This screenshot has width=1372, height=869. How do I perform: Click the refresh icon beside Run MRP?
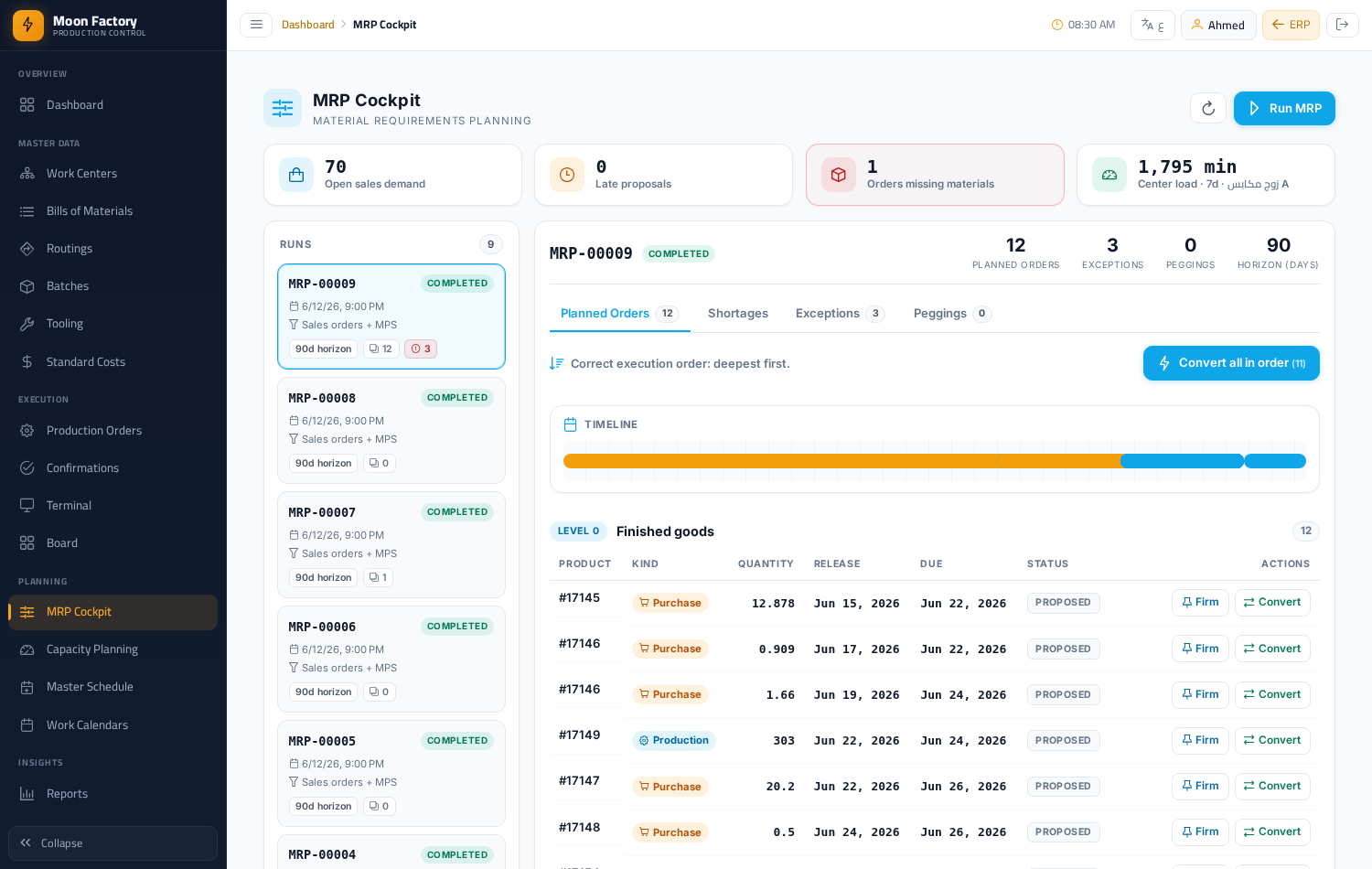pyautogui.click(x=1207, y=108)
